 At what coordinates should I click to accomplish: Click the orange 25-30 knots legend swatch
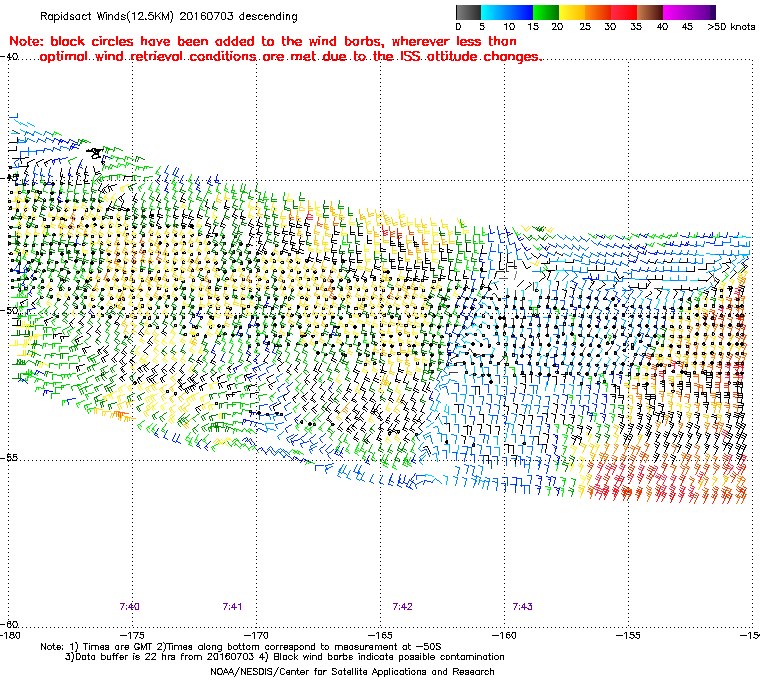[x=599, y=13]
